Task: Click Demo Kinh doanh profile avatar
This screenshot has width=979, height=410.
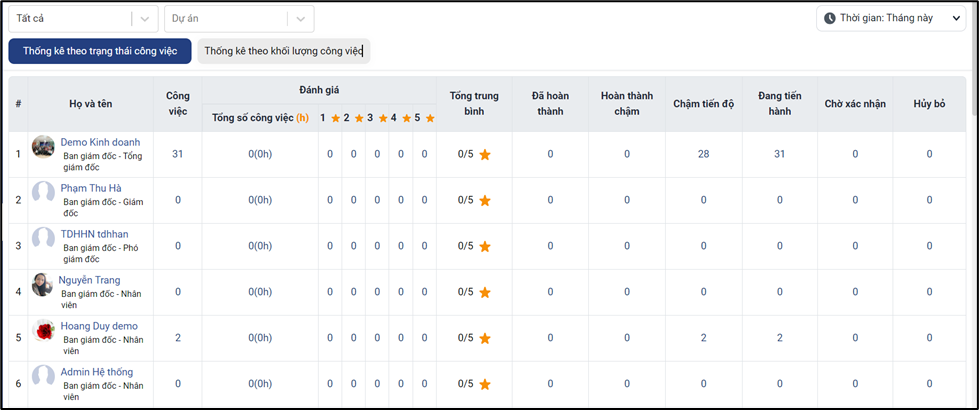Action: pos(43,147)
